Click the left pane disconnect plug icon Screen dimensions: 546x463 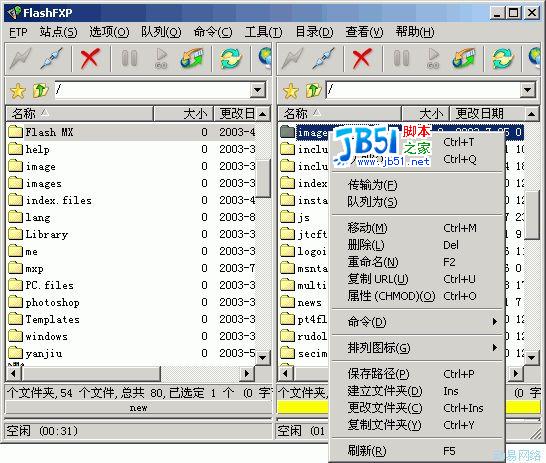tap(52, 58)
